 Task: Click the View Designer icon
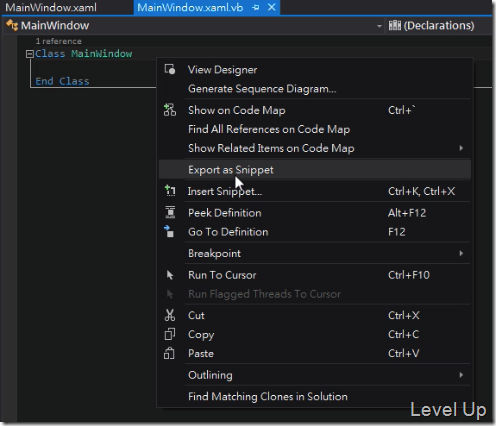tap(170, 69)
